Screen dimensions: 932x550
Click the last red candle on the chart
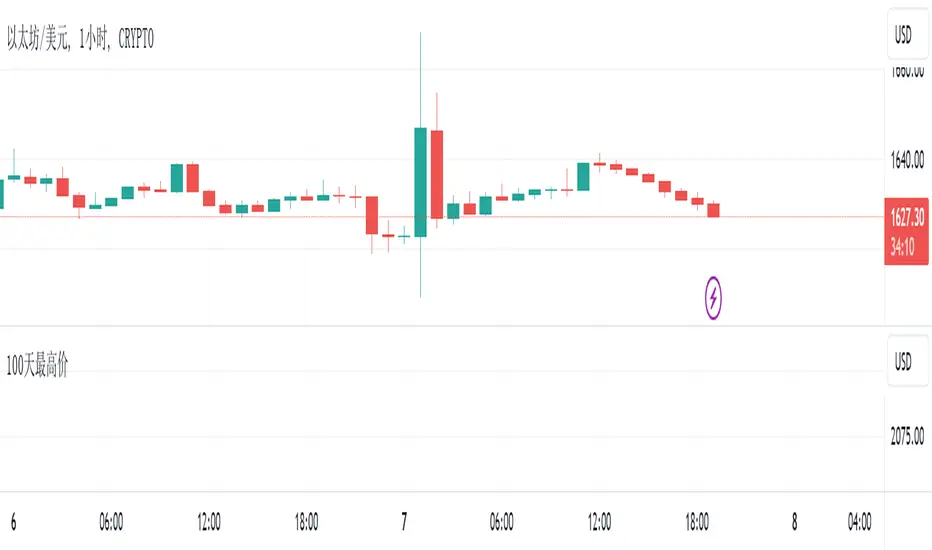[714, 210]
